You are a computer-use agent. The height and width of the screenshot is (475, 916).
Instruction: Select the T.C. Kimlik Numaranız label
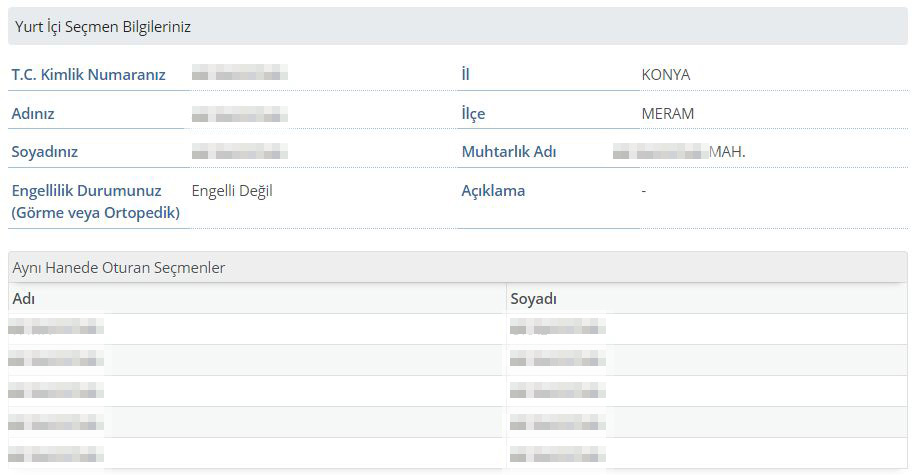point(88,75)
